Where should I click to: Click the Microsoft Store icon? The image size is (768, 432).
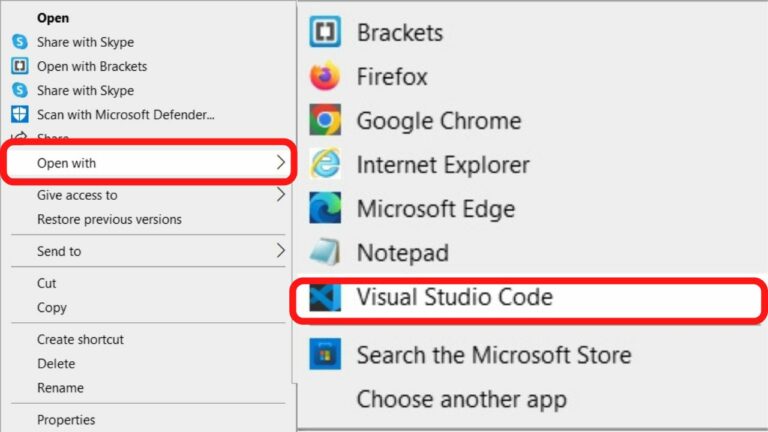325,354
